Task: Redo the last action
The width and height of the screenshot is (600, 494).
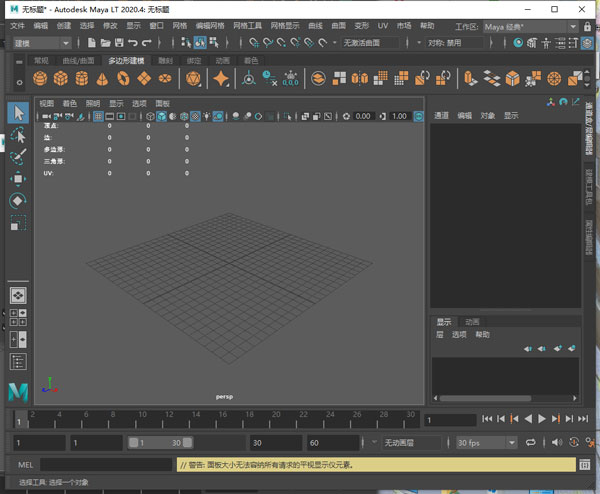Action: pos(147,42)
